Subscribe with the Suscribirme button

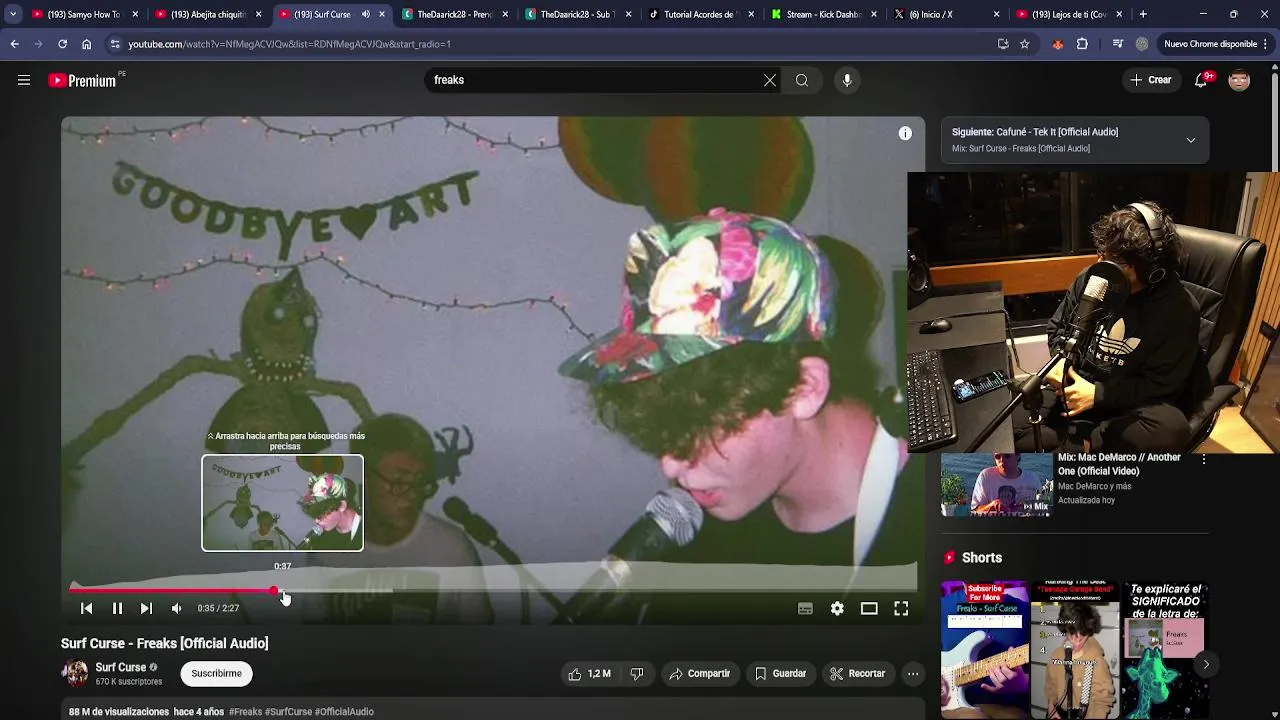click(216, 674)
